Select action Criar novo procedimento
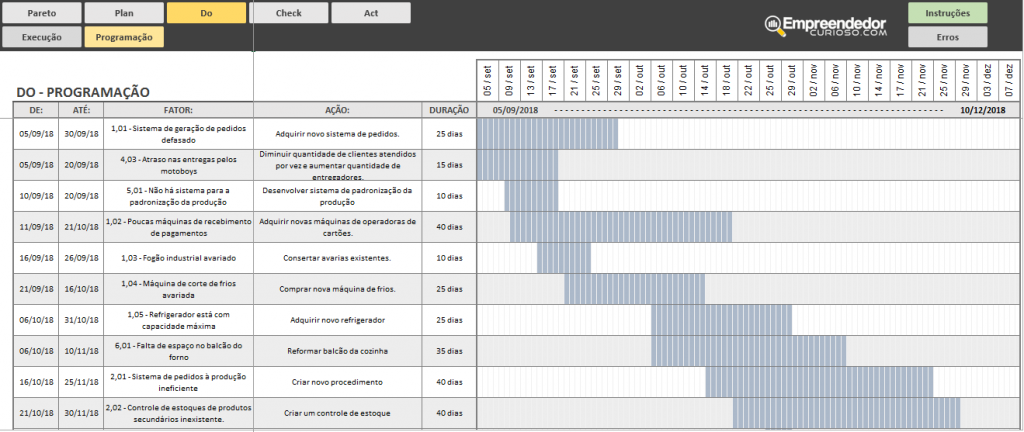Image resolution: width=1024 pixels, height=432 pixels. (337, 382)
